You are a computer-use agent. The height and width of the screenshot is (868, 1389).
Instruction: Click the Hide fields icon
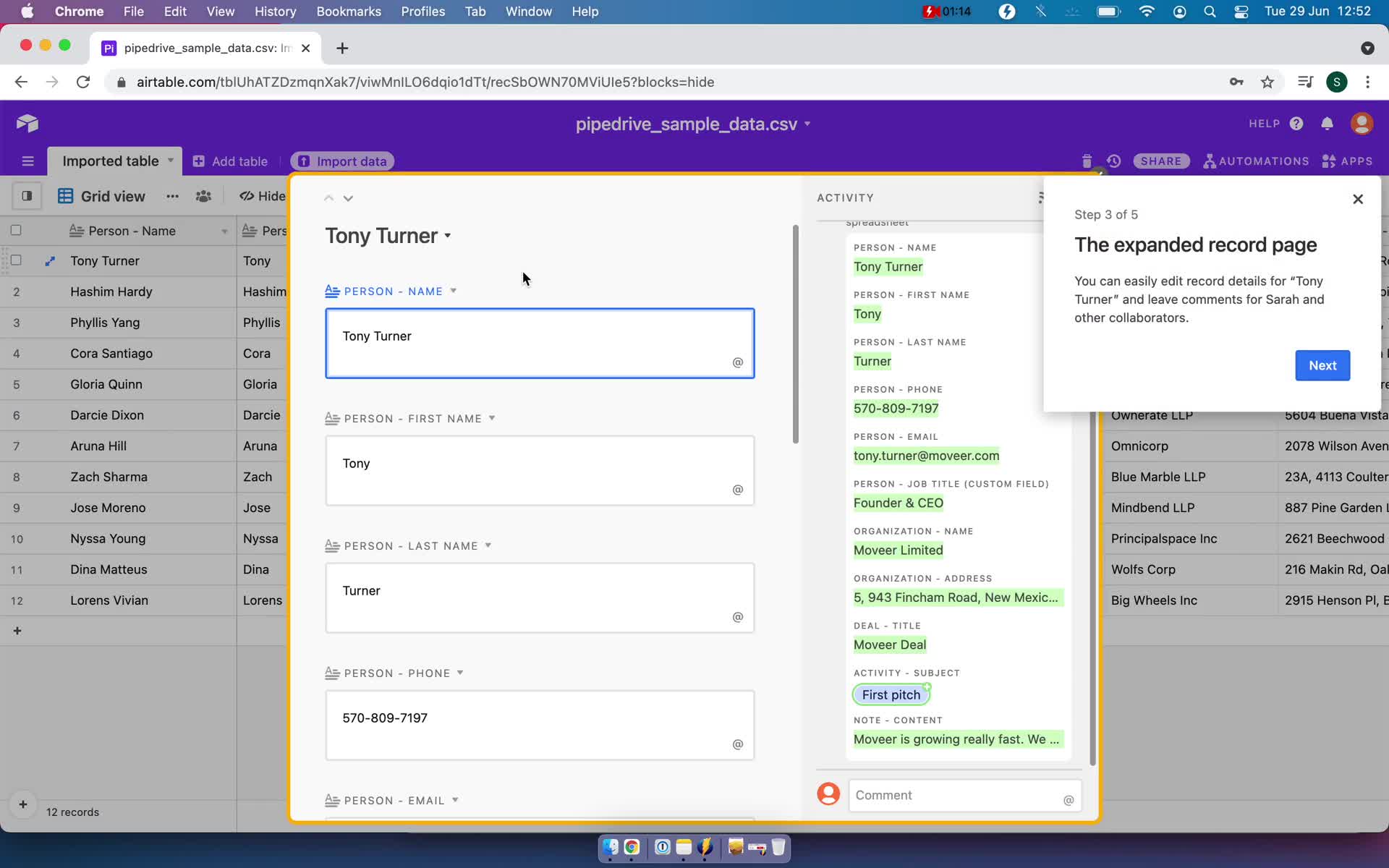pyautogui.click(x=247, y=196)
